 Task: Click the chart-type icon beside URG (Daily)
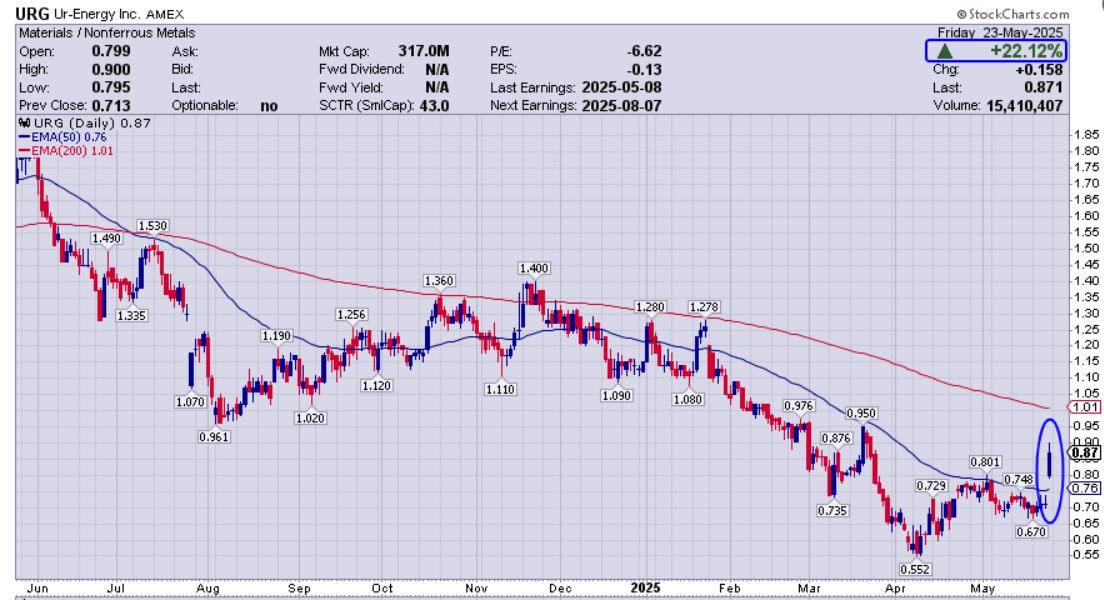click(x=25, y=123)
